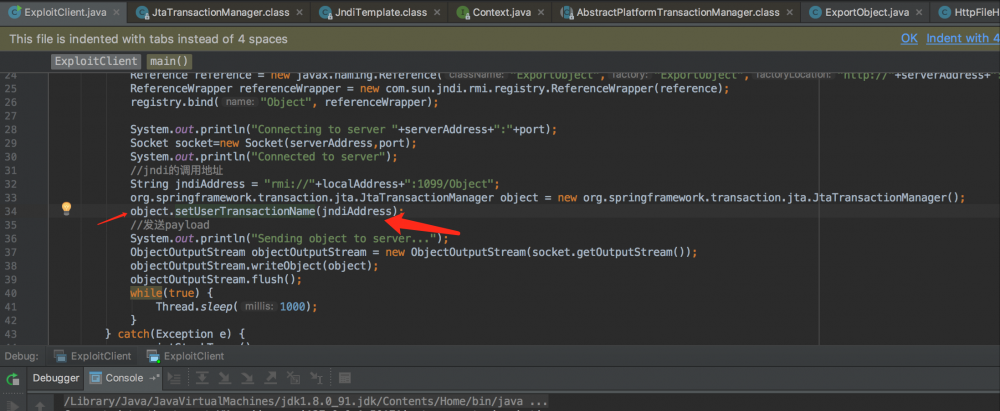Click the interface icon on Context.java tab
The height and width of the screenshot is (411, 1000).
point(463,13)
